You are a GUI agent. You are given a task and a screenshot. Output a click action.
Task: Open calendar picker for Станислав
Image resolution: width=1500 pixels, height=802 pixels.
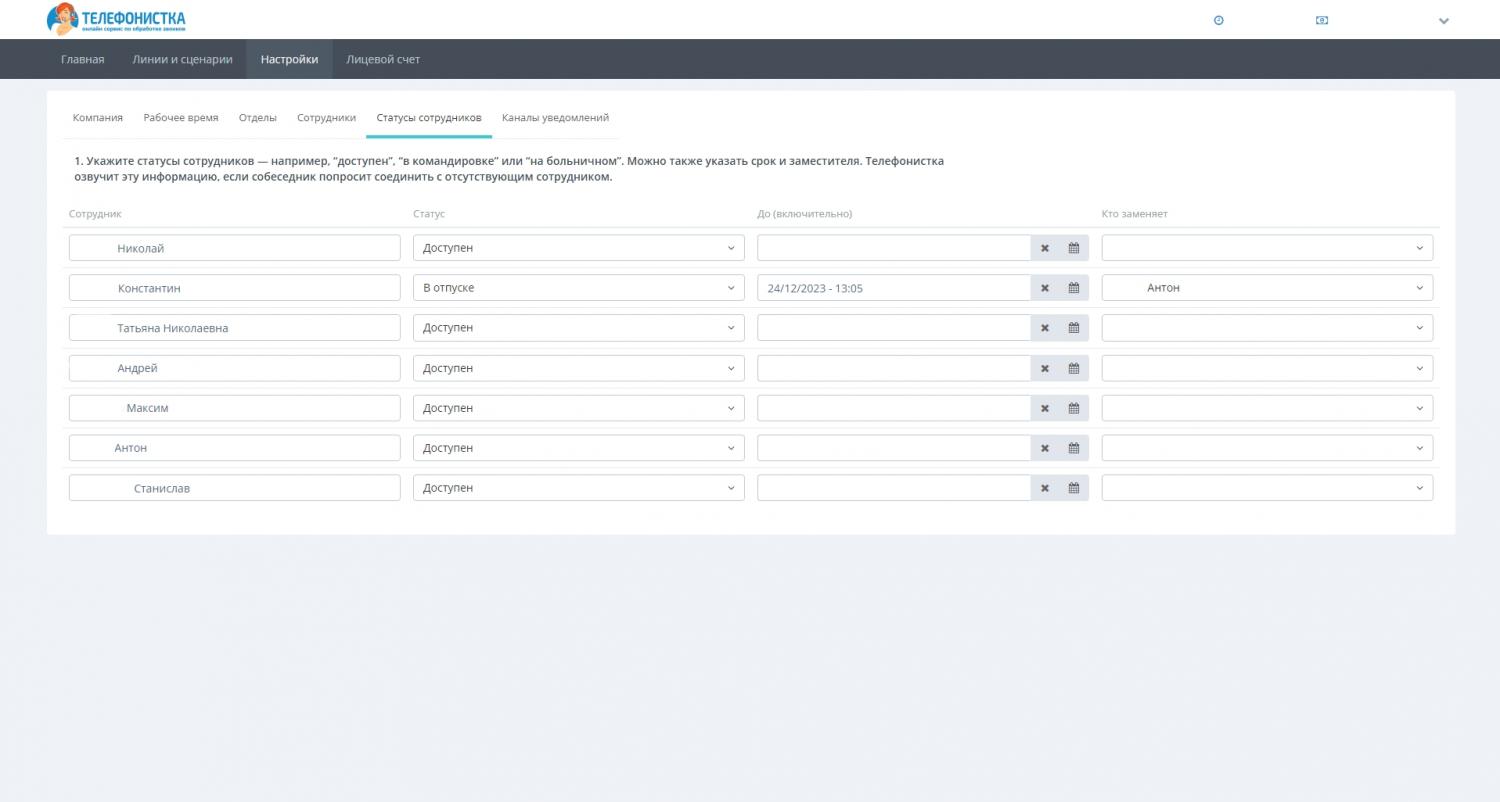(x=1074, y=488)
